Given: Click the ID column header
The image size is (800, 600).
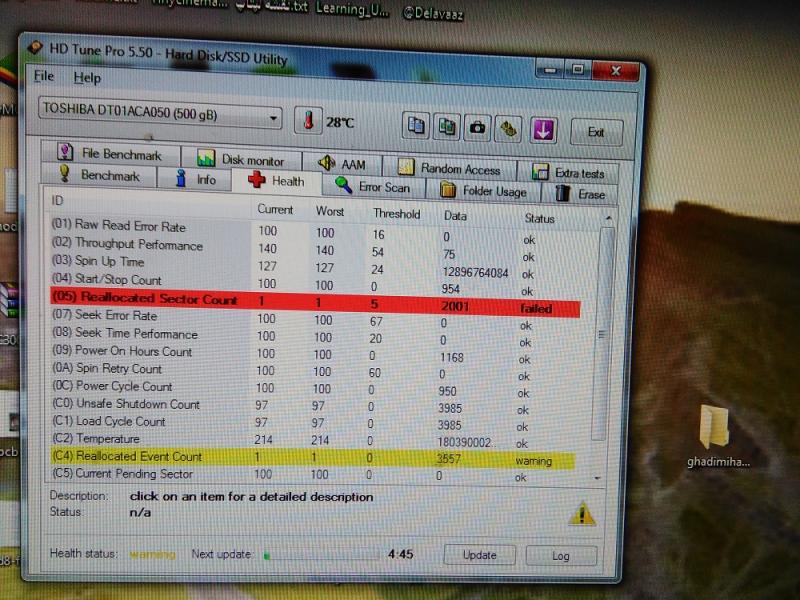Looking at the screenshot, I should [x=57, y=200].
